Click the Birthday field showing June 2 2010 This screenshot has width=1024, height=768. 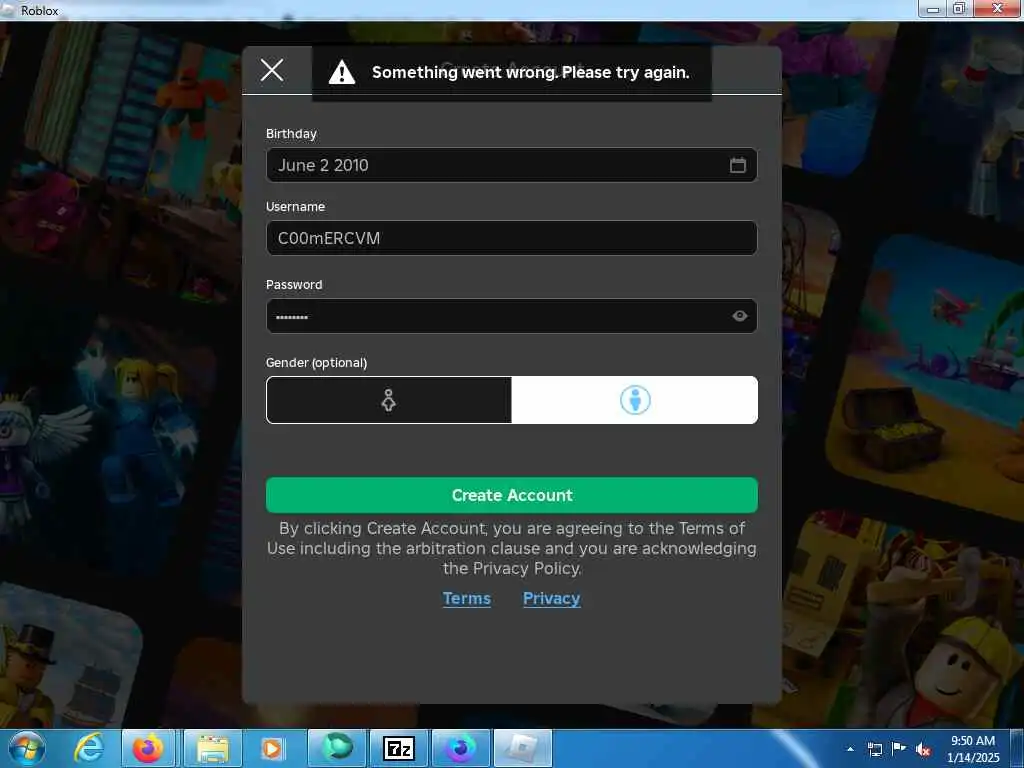click(511, 165)
